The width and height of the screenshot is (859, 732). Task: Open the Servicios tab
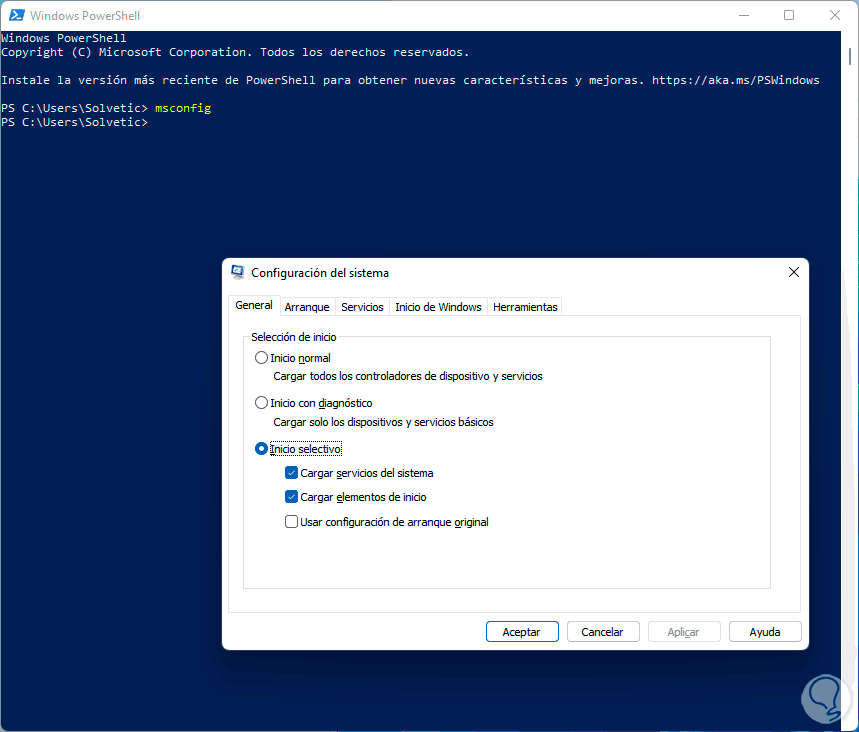click(362, 307)
